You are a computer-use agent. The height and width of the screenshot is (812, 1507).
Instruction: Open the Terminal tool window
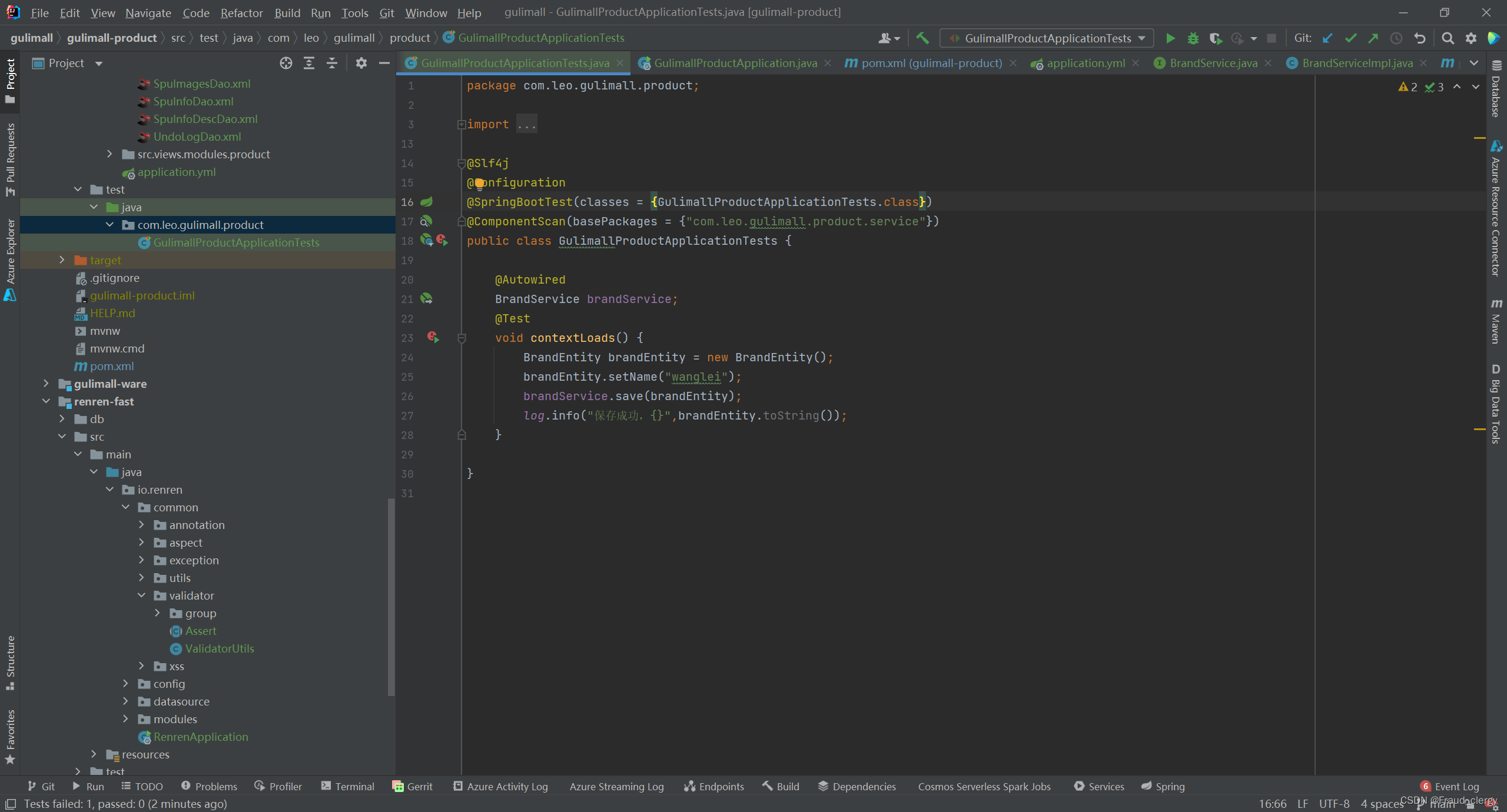pyautogui.click(x=348, y=786)
